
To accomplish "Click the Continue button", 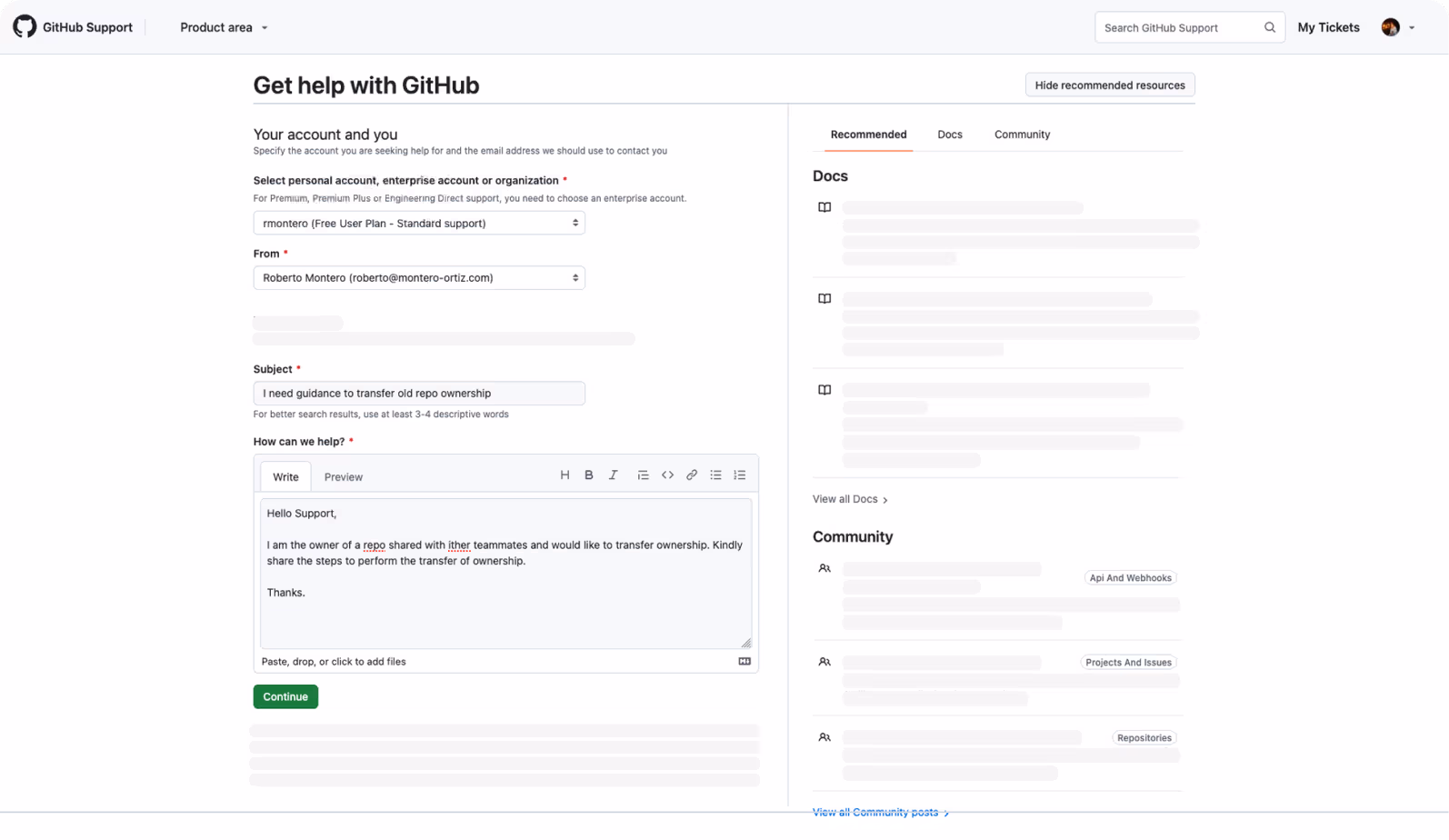I will (285, 697).
